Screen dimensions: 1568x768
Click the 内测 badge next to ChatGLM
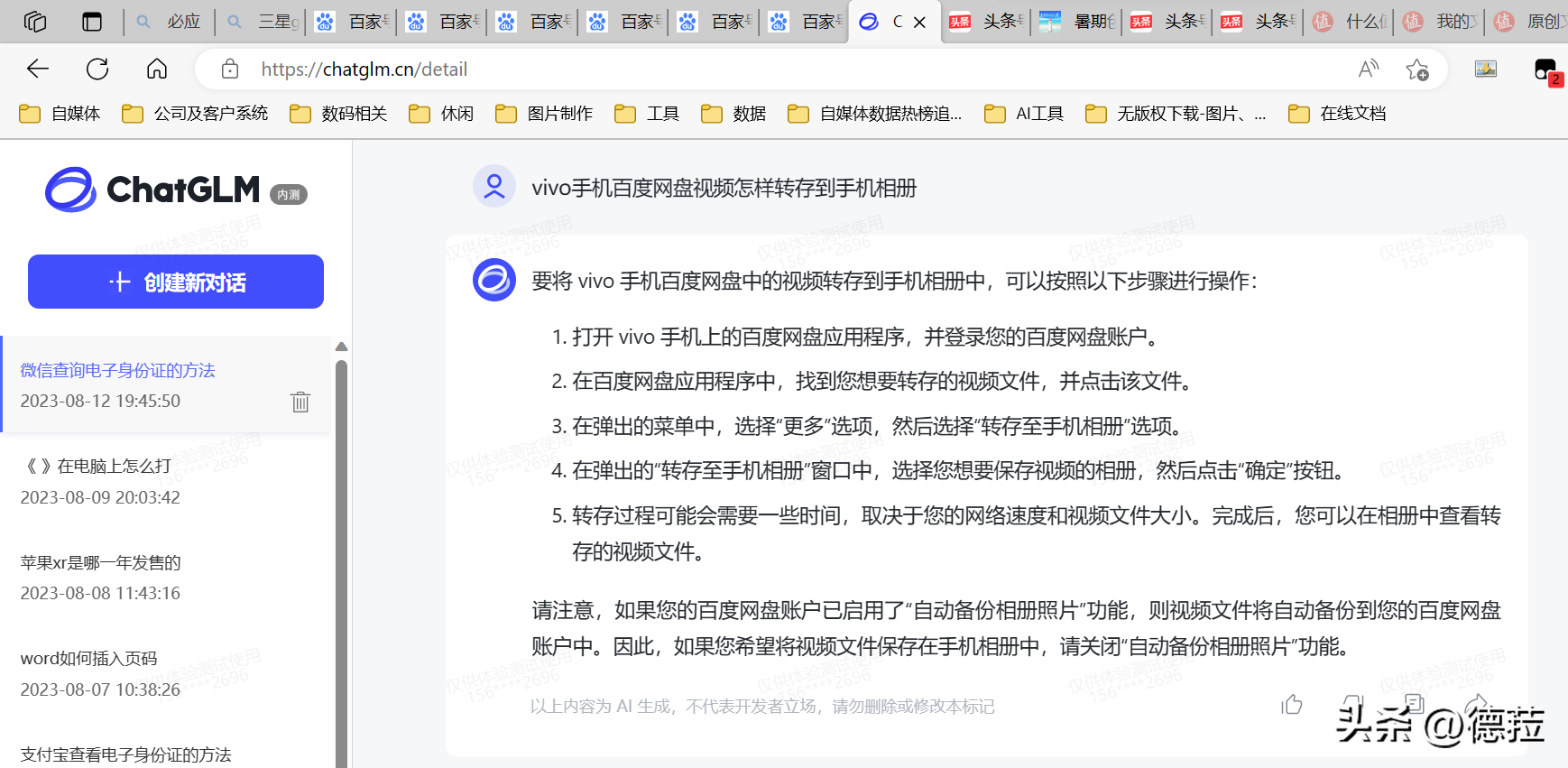coord(289,194)
